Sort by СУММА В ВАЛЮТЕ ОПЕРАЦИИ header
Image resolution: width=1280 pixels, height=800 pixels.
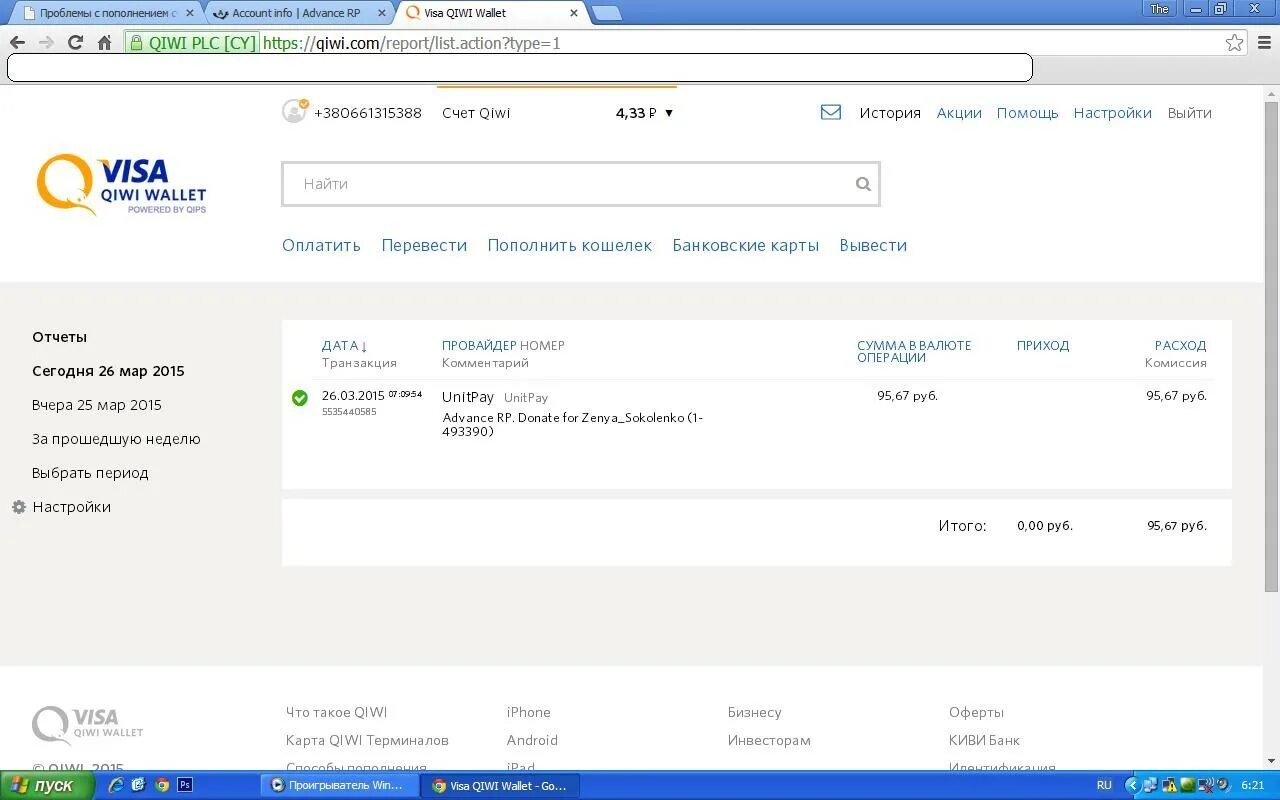click(x=914, y=351)
